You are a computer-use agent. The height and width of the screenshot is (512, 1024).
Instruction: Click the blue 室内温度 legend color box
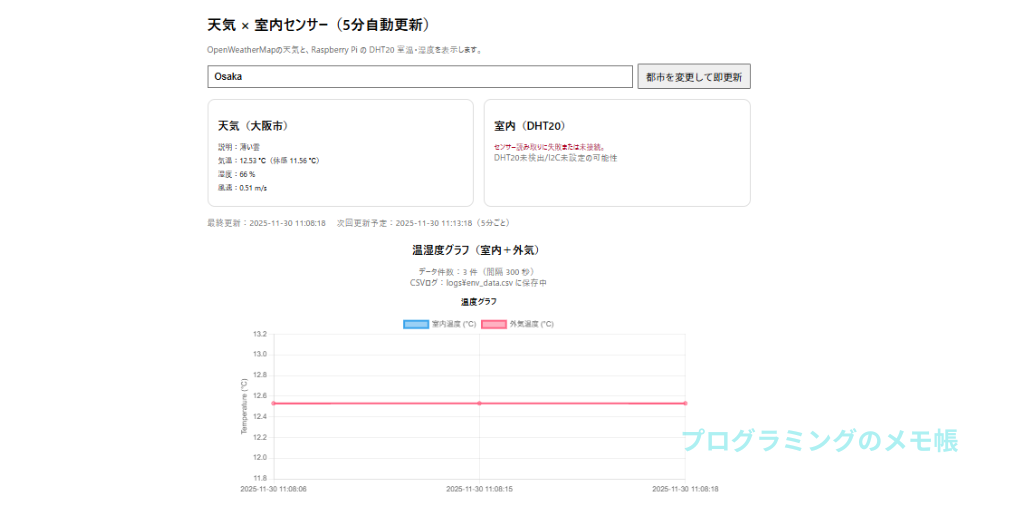tap(415, 324)
